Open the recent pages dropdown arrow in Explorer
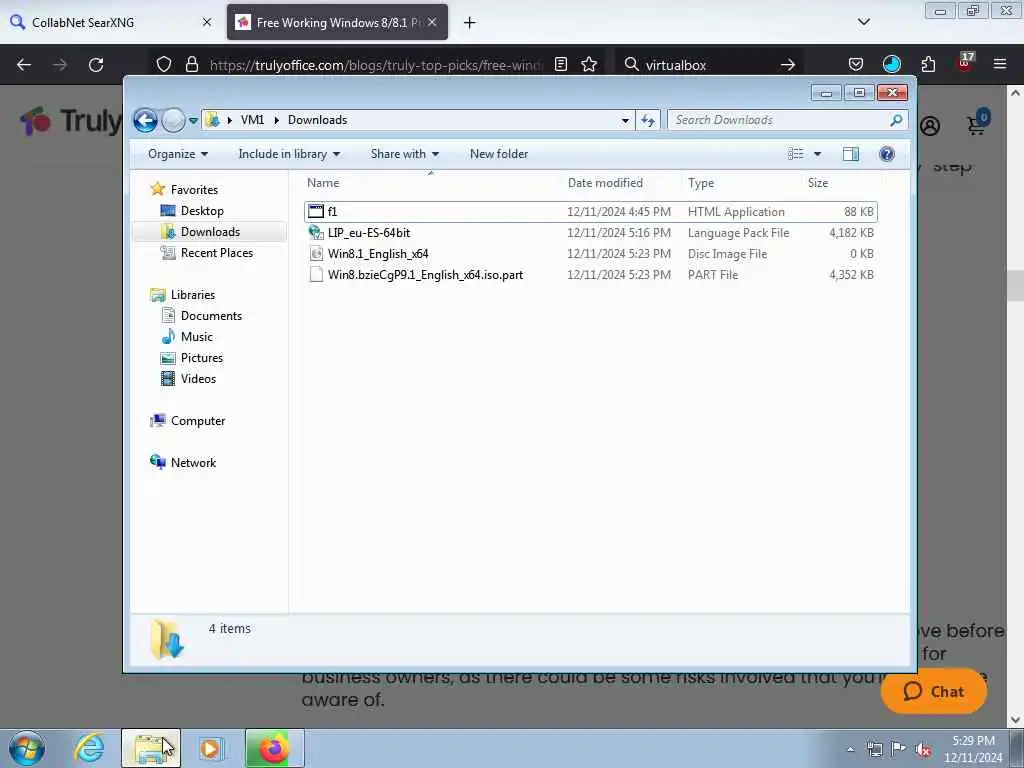1024x768 pixels. pos(193,121)
